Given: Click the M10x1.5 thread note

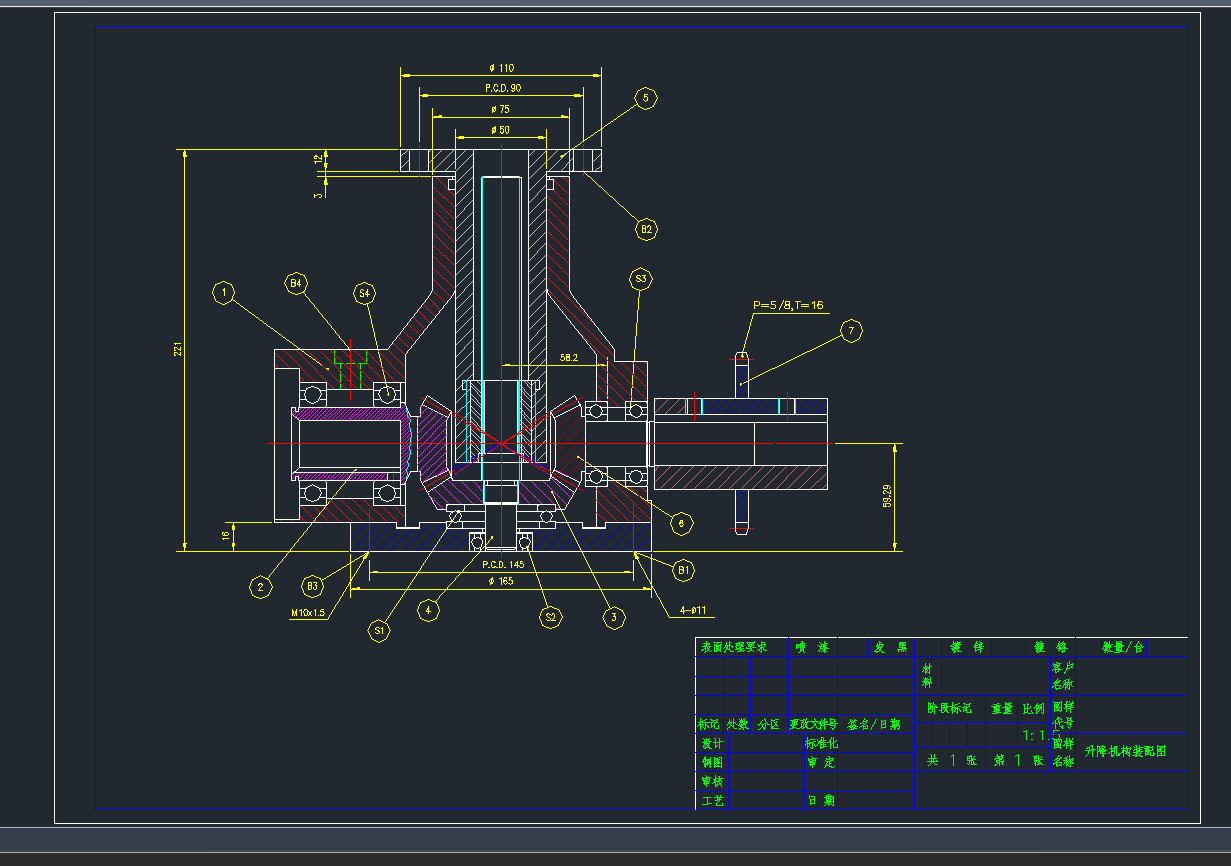Looking at the screenshot, I should pos(308,613).
